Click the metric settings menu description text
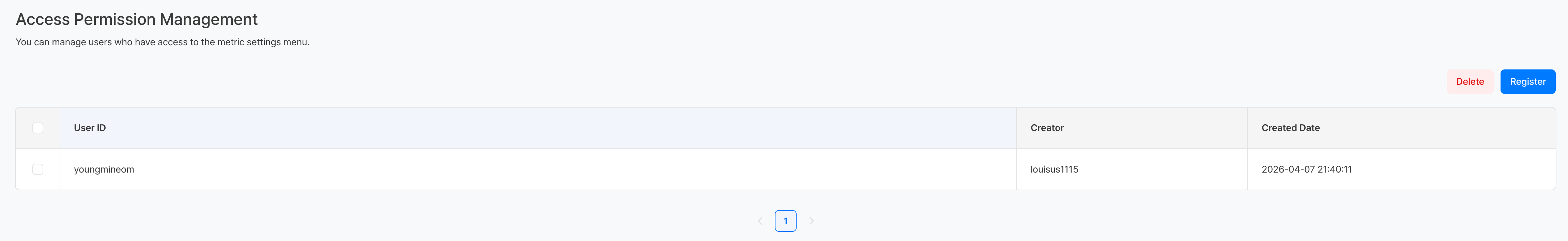 163,42
